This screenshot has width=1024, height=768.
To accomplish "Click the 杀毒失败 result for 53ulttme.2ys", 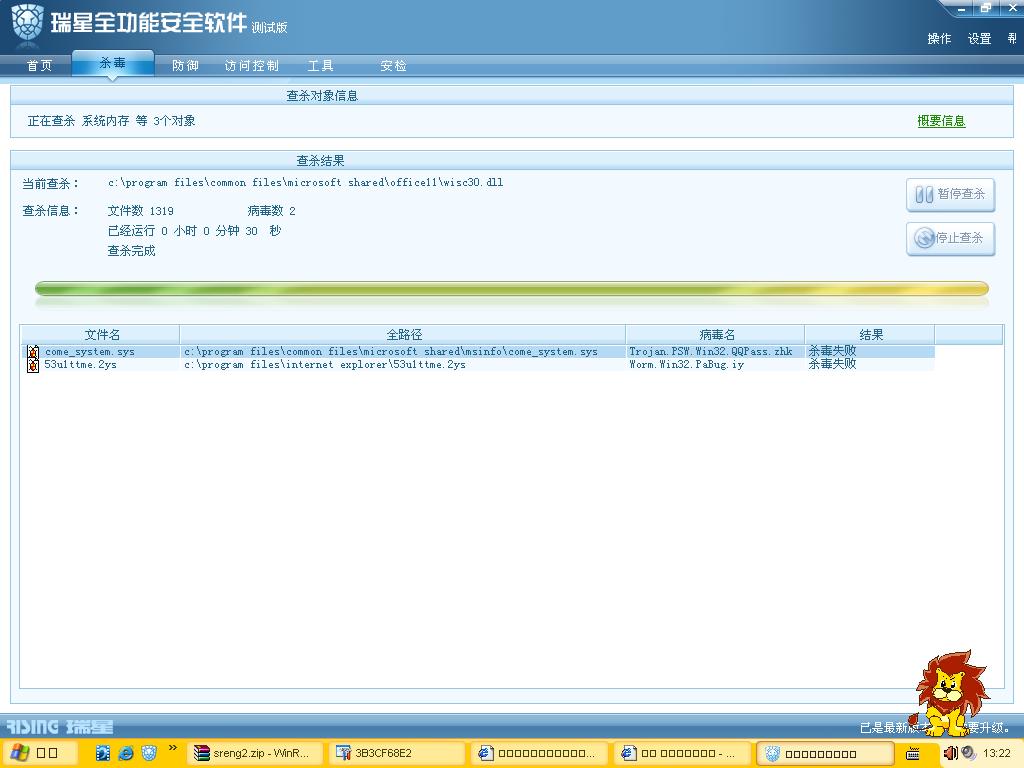I will pos(832,364).
